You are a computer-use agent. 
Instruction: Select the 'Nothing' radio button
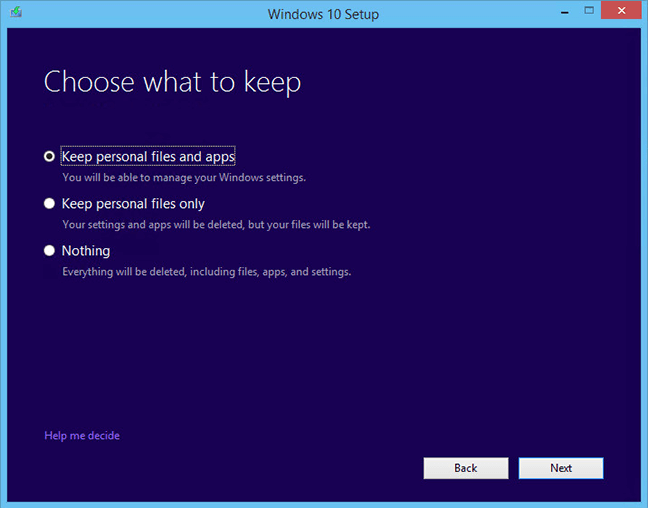49,250
